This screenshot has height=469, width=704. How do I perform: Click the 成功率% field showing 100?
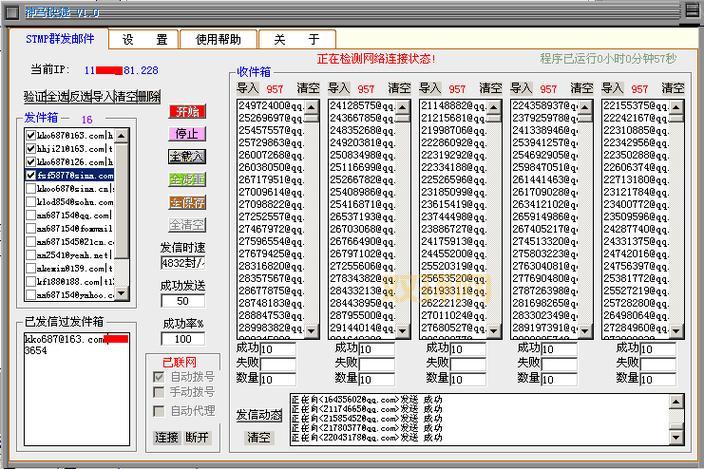point(183,339)
